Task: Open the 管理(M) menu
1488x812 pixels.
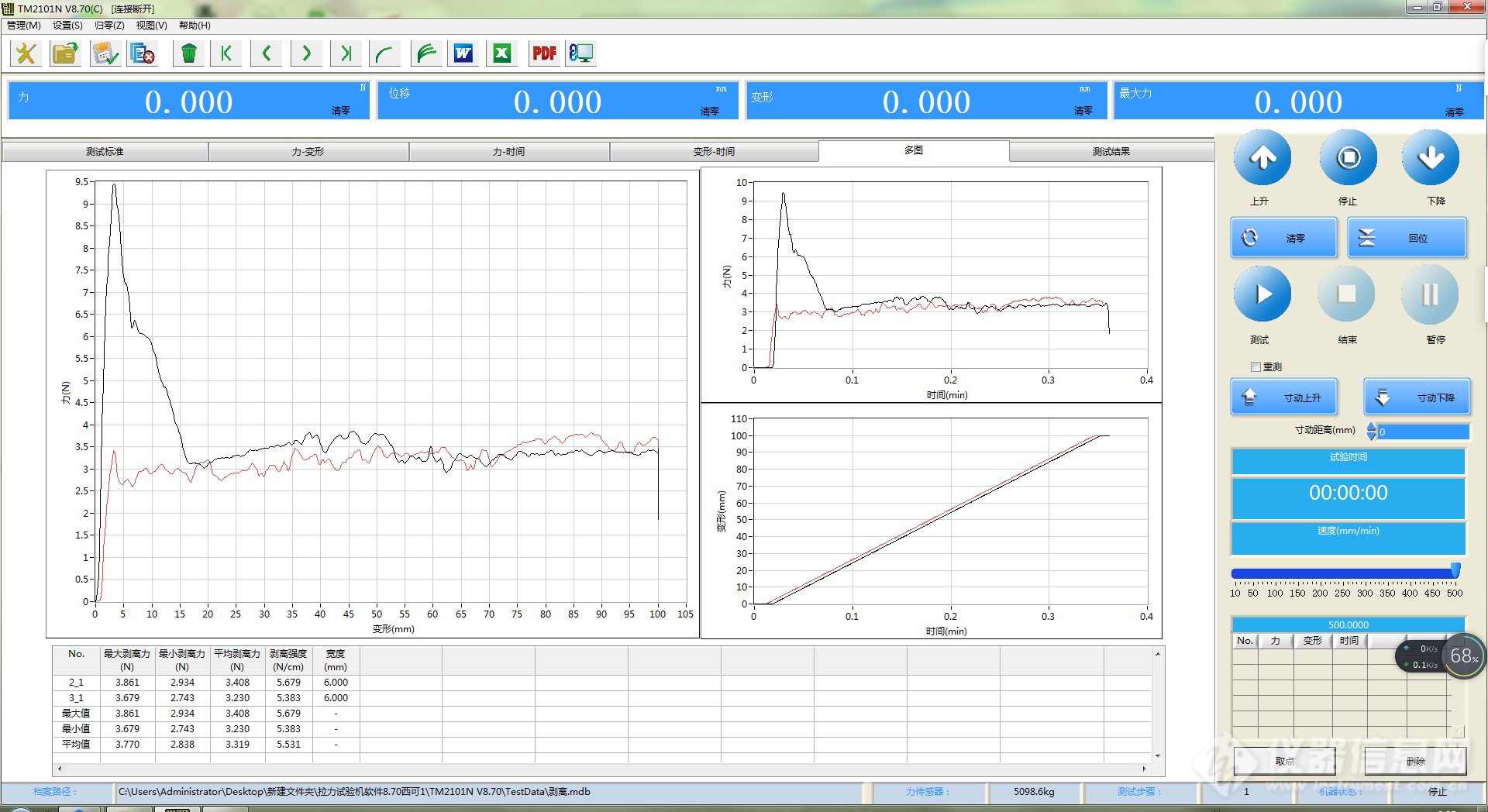Action: 24,26
